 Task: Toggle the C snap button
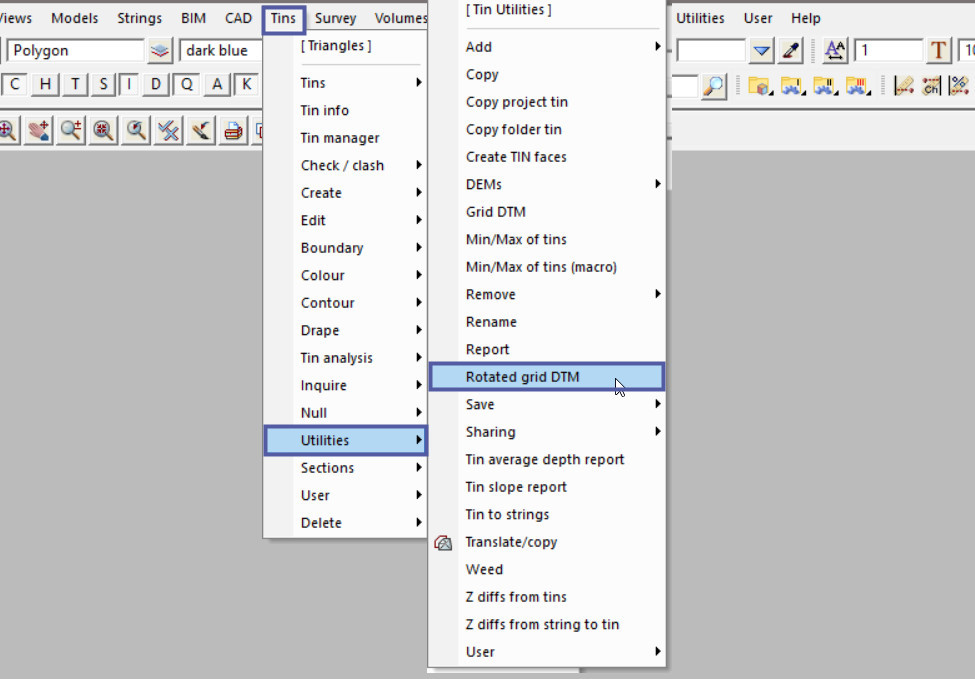[15, 85]
